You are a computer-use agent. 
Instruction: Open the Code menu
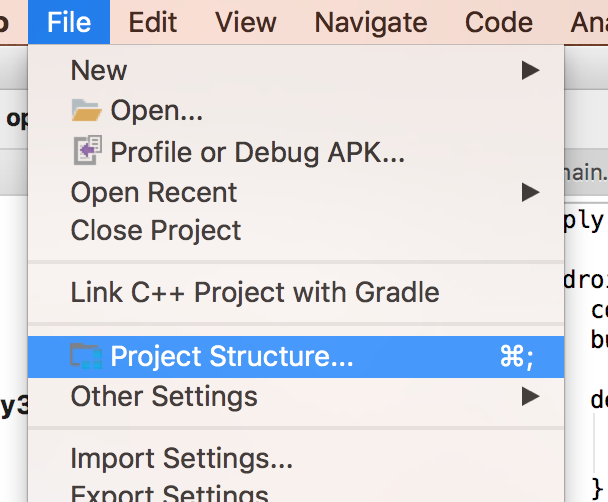pyautogui.click(x=499, y=22)
